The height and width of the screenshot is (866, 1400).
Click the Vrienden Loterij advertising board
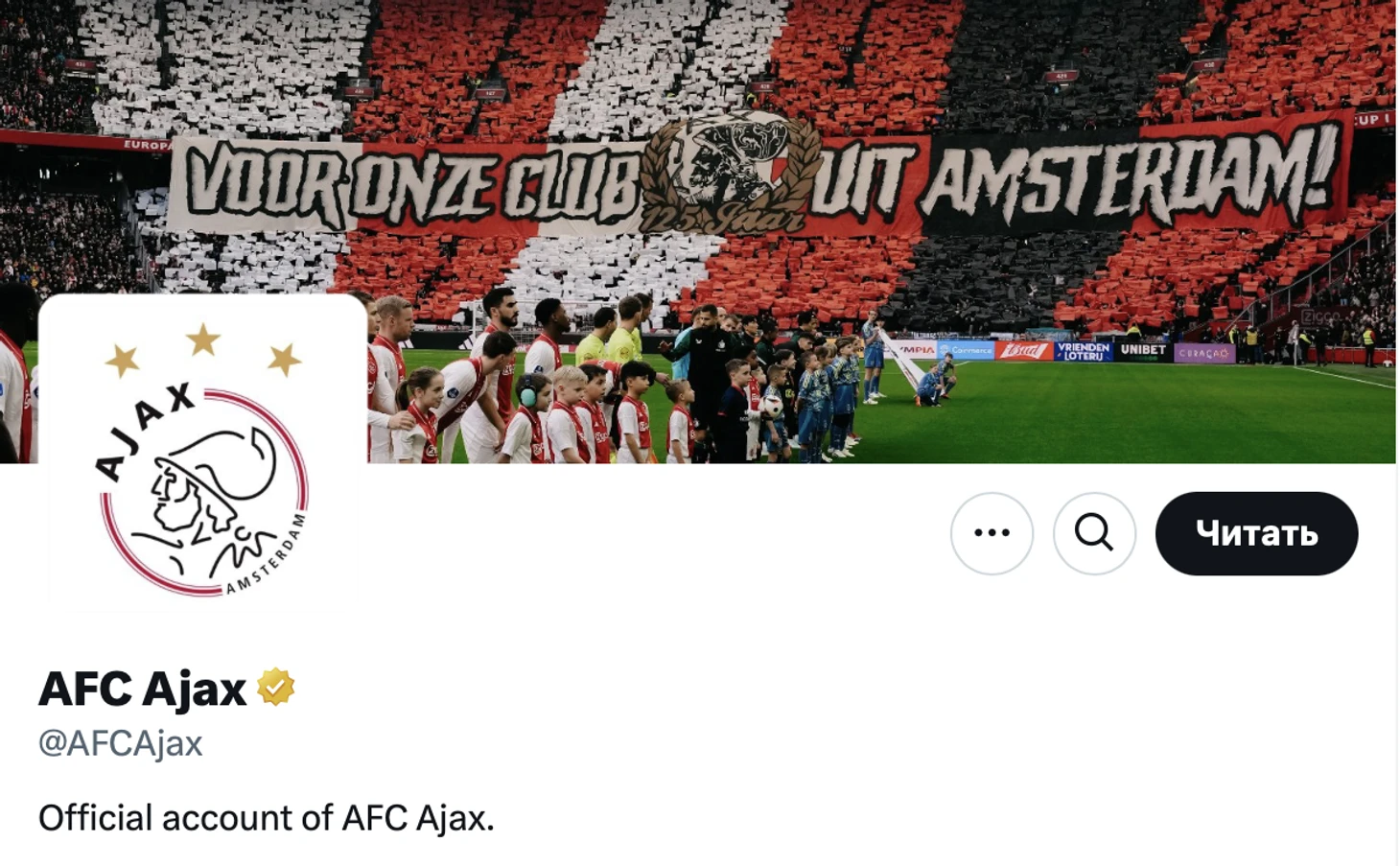1084,351
